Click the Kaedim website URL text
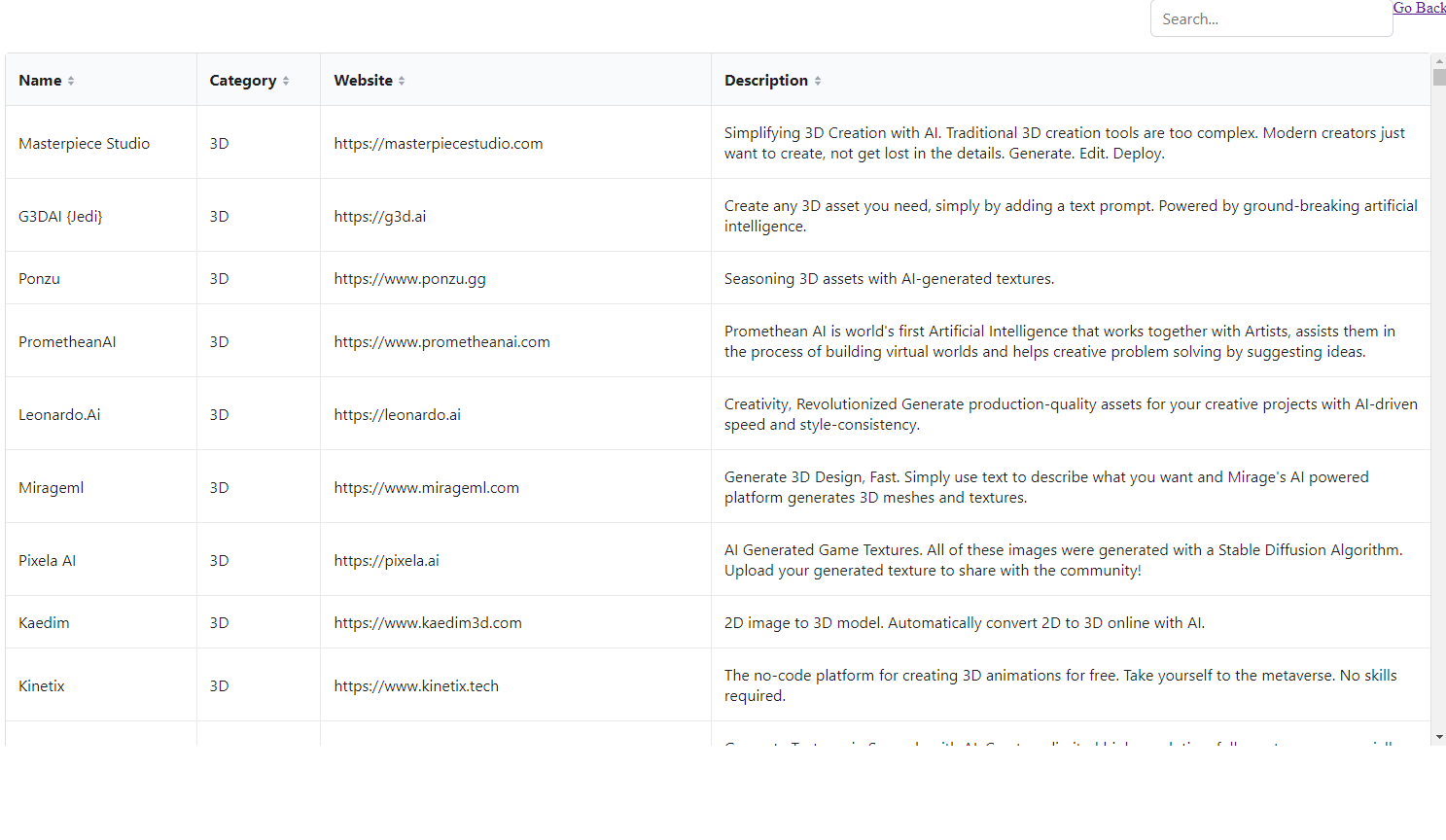This screenshot has width=1446, height=840. point(428,623)
